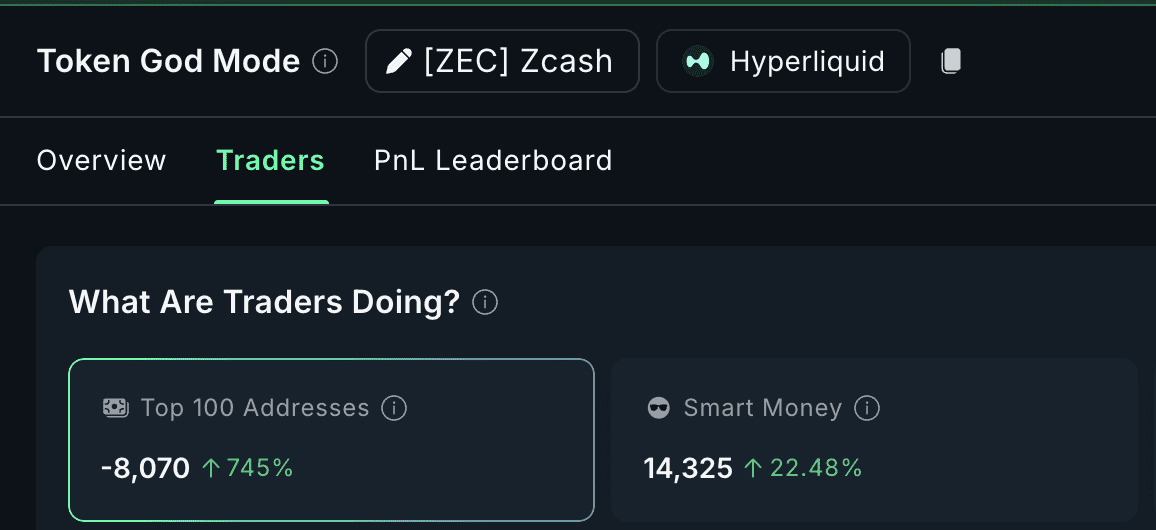
Task: Click the -8,070 value
Action: [145, 468]
